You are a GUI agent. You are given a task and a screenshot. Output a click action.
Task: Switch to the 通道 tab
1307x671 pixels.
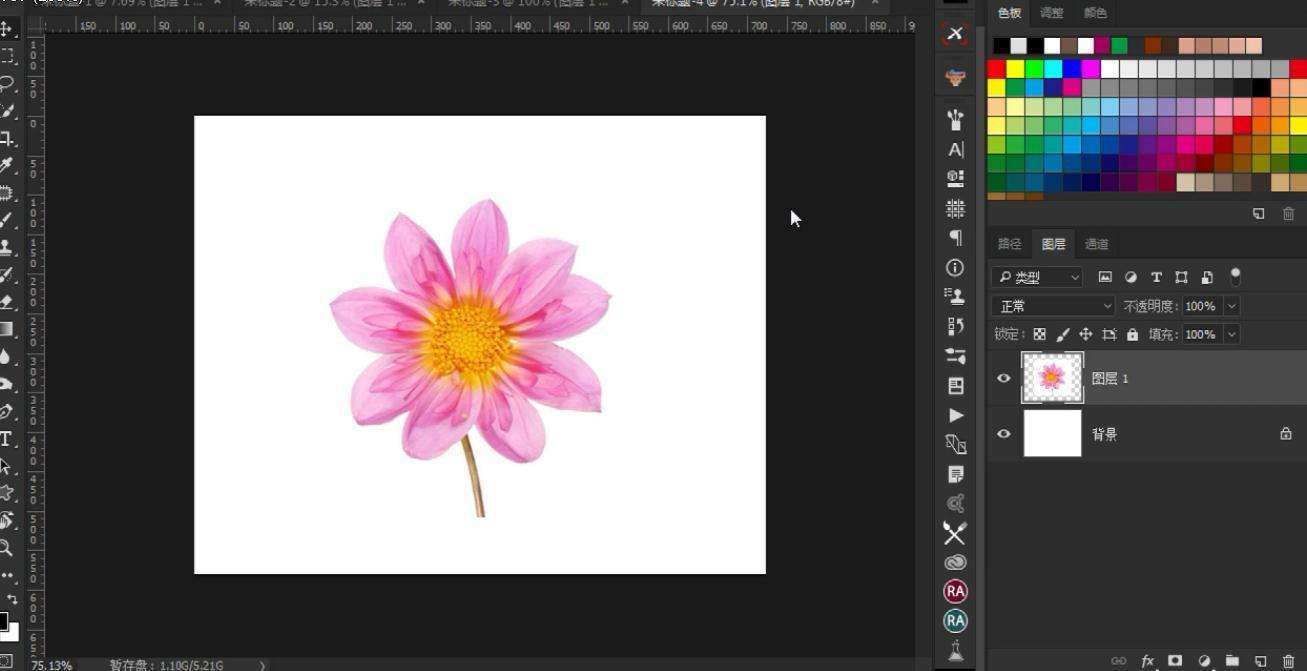pyautogui.click(x=1096, y=244)
